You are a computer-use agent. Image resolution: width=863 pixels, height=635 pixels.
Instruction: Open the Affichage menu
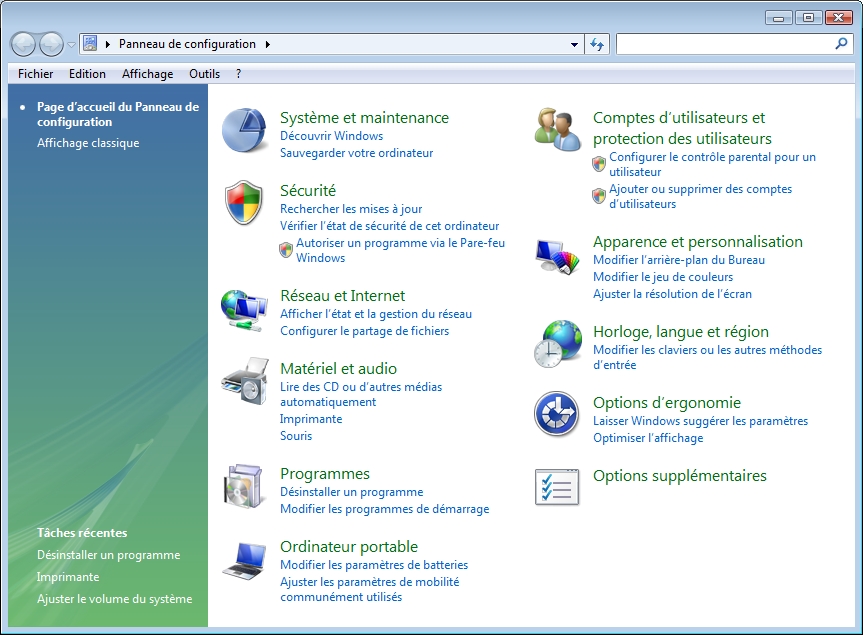pos(147,74)
